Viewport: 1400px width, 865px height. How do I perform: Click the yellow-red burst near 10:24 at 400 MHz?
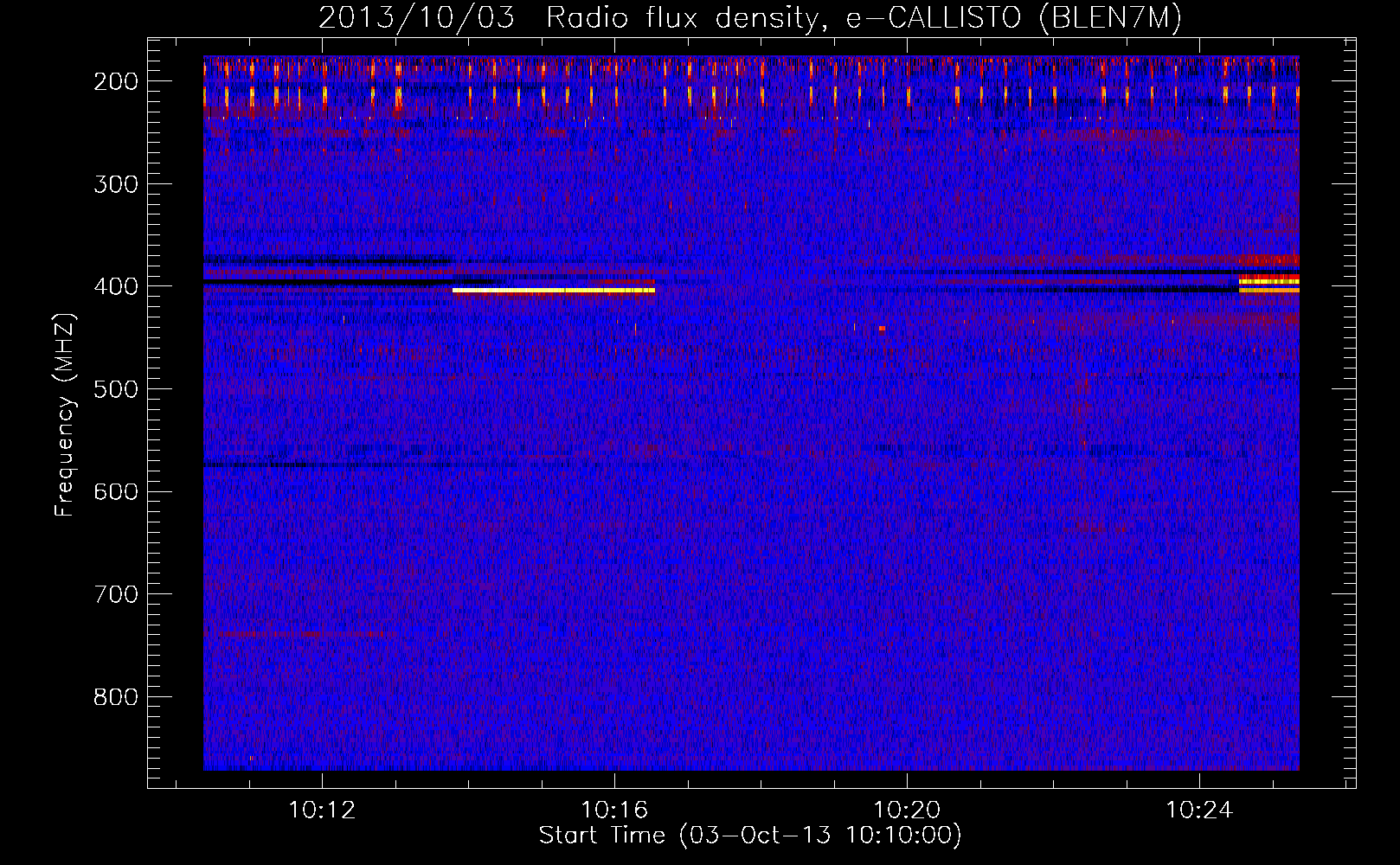tap(1268, 285)
